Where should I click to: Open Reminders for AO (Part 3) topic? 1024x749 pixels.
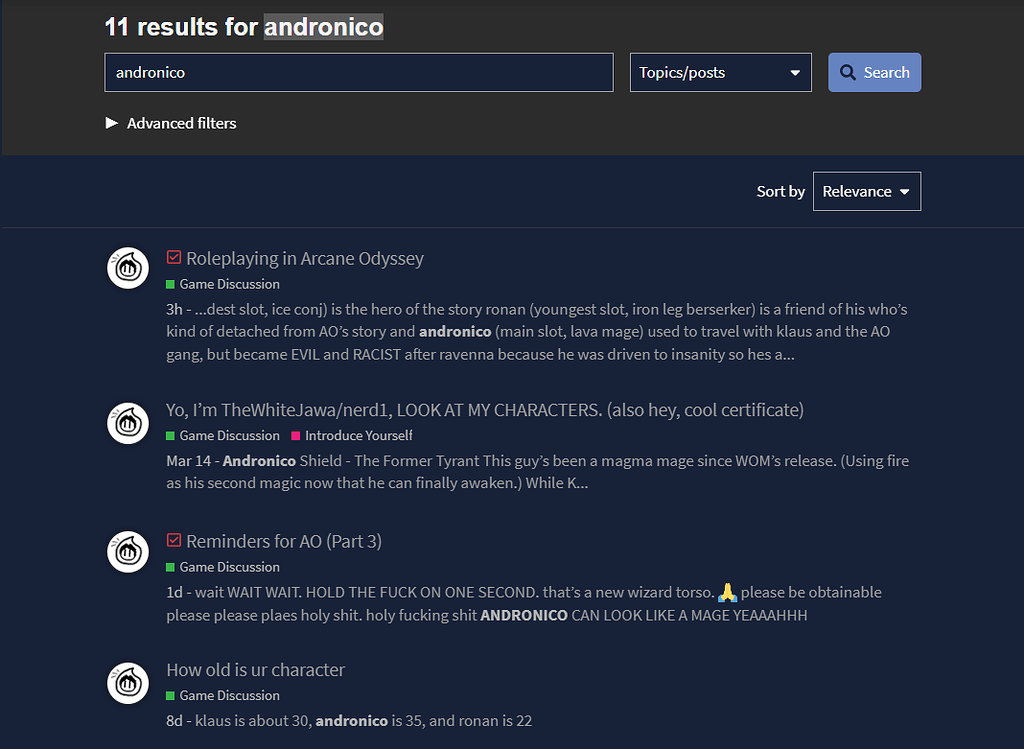point(284,541)
